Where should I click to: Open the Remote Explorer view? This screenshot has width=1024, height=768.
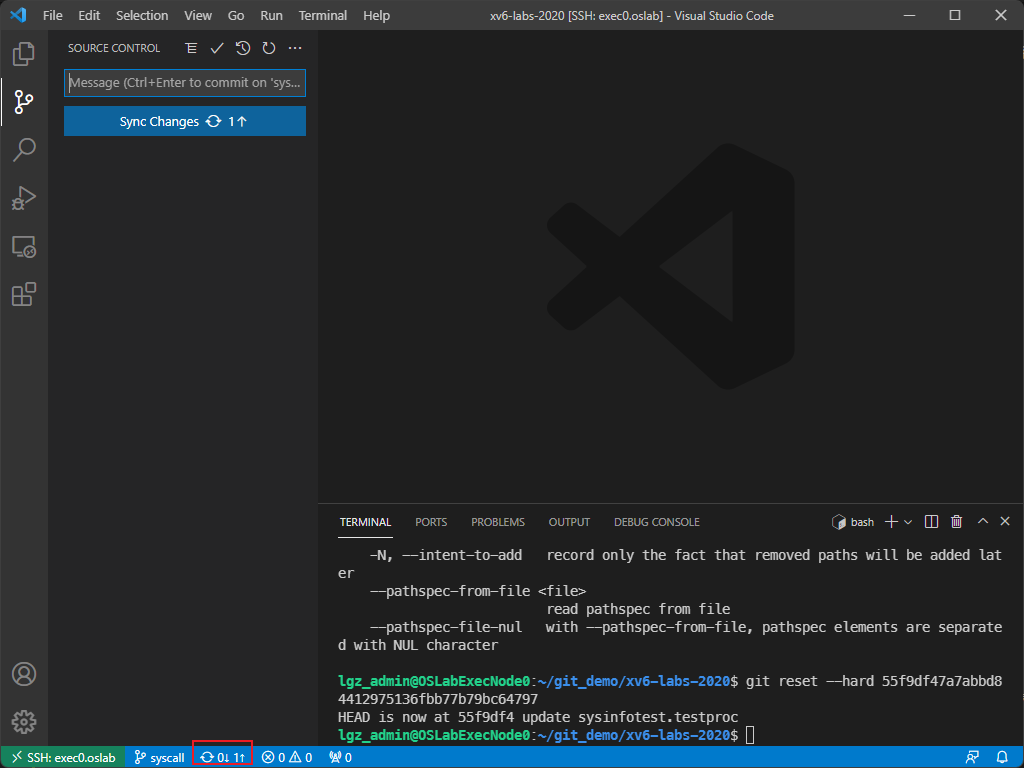pyautogui.click(x=24, y=246)
